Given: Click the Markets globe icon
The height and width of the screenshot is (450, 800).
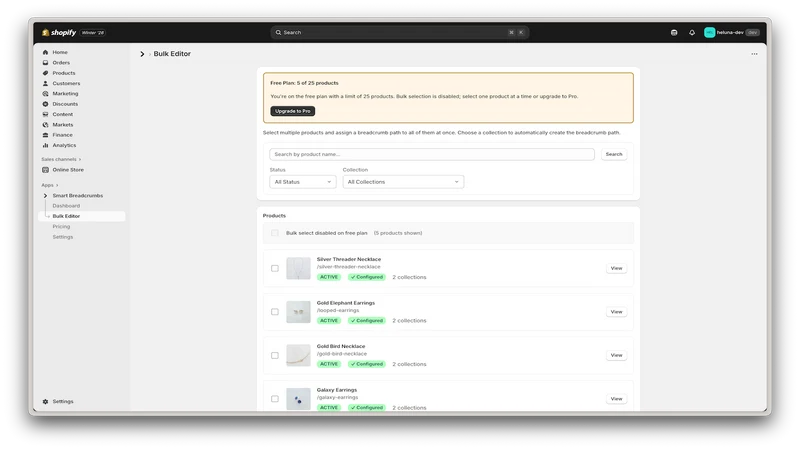Looking at the screenshot, I should [45, 124].
